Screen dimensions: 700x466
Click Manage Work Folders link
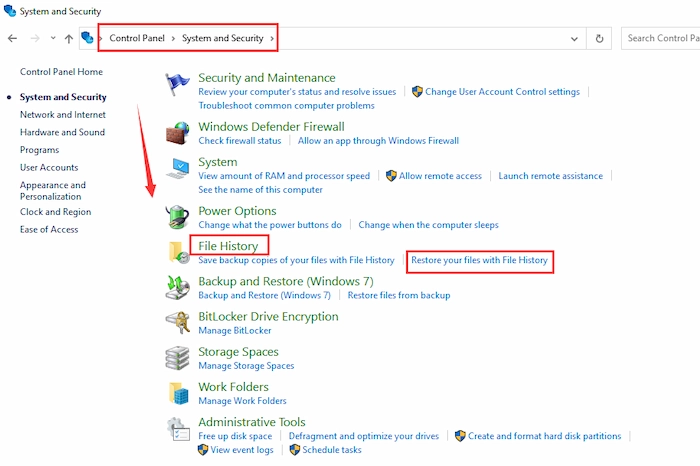[242, 401]
